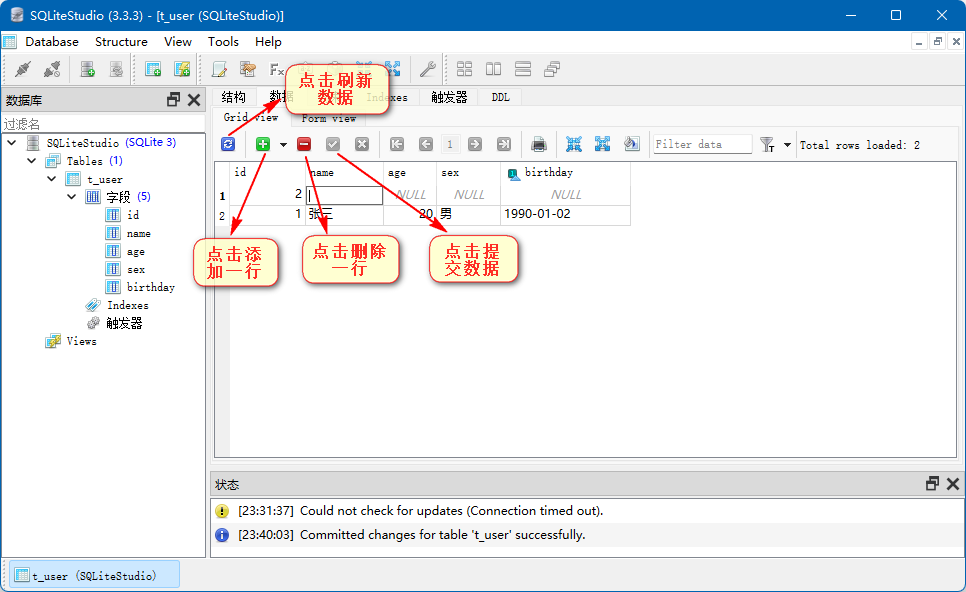Go to first data page

click(x=397, y=144)
